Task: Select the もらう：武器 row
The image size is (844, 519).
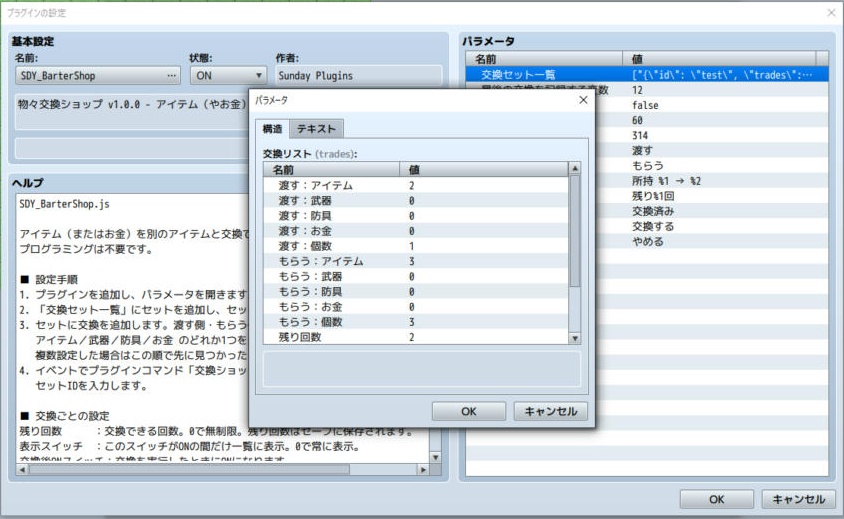Action: point(415,276)
